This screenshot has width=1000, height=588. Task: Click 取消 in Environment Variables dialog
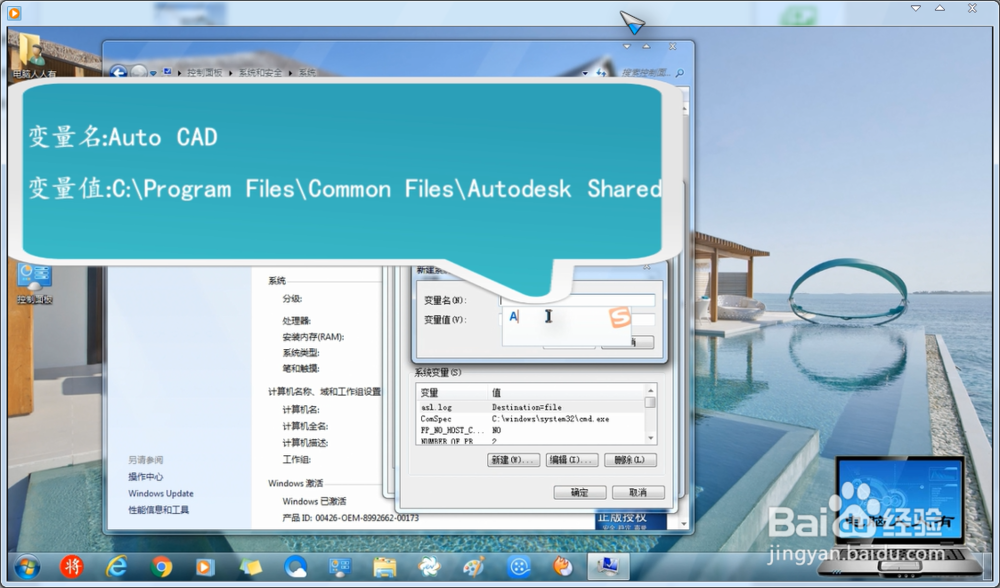638,492
